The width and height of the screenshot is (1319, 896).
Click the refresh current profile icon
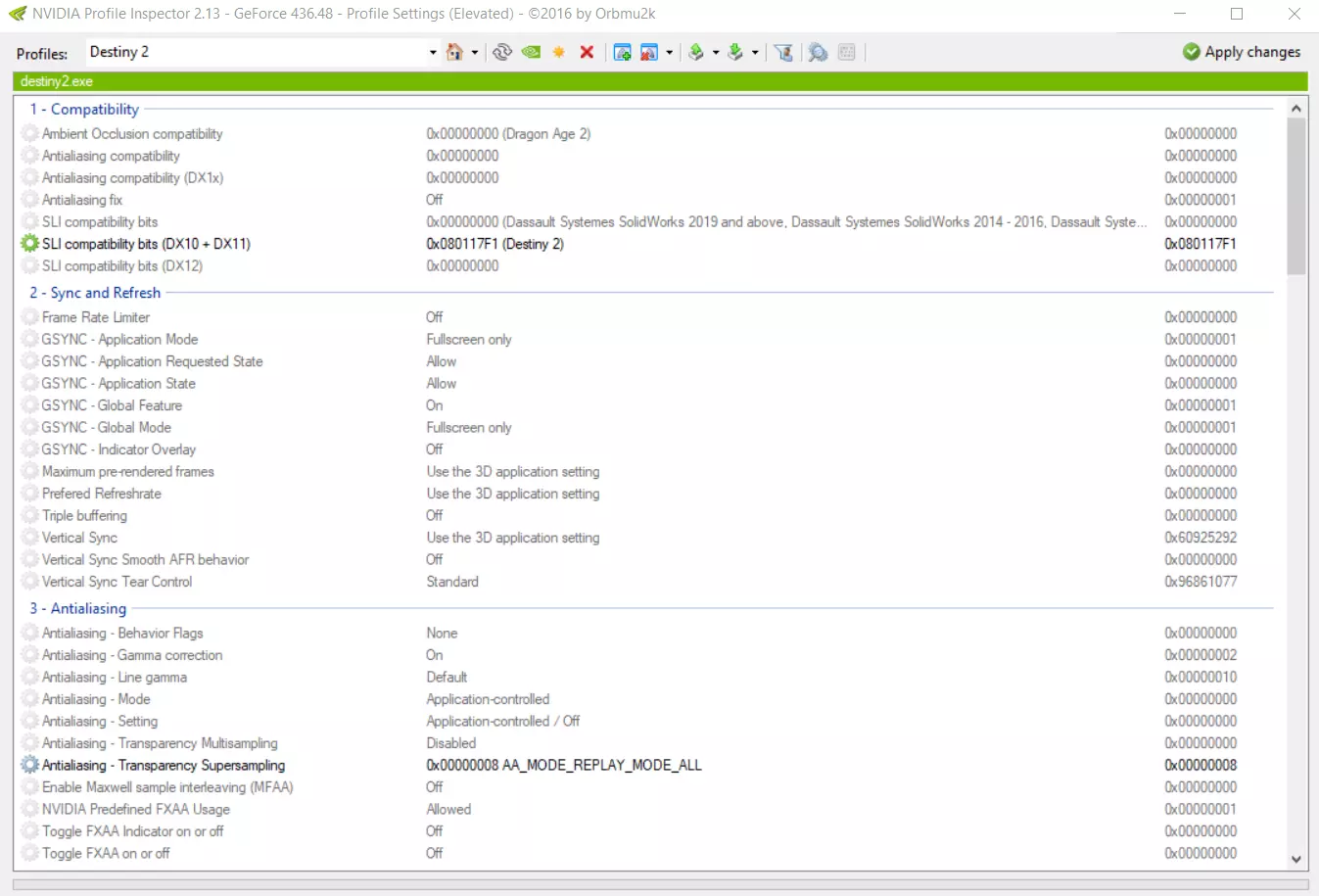pos(502,52)
